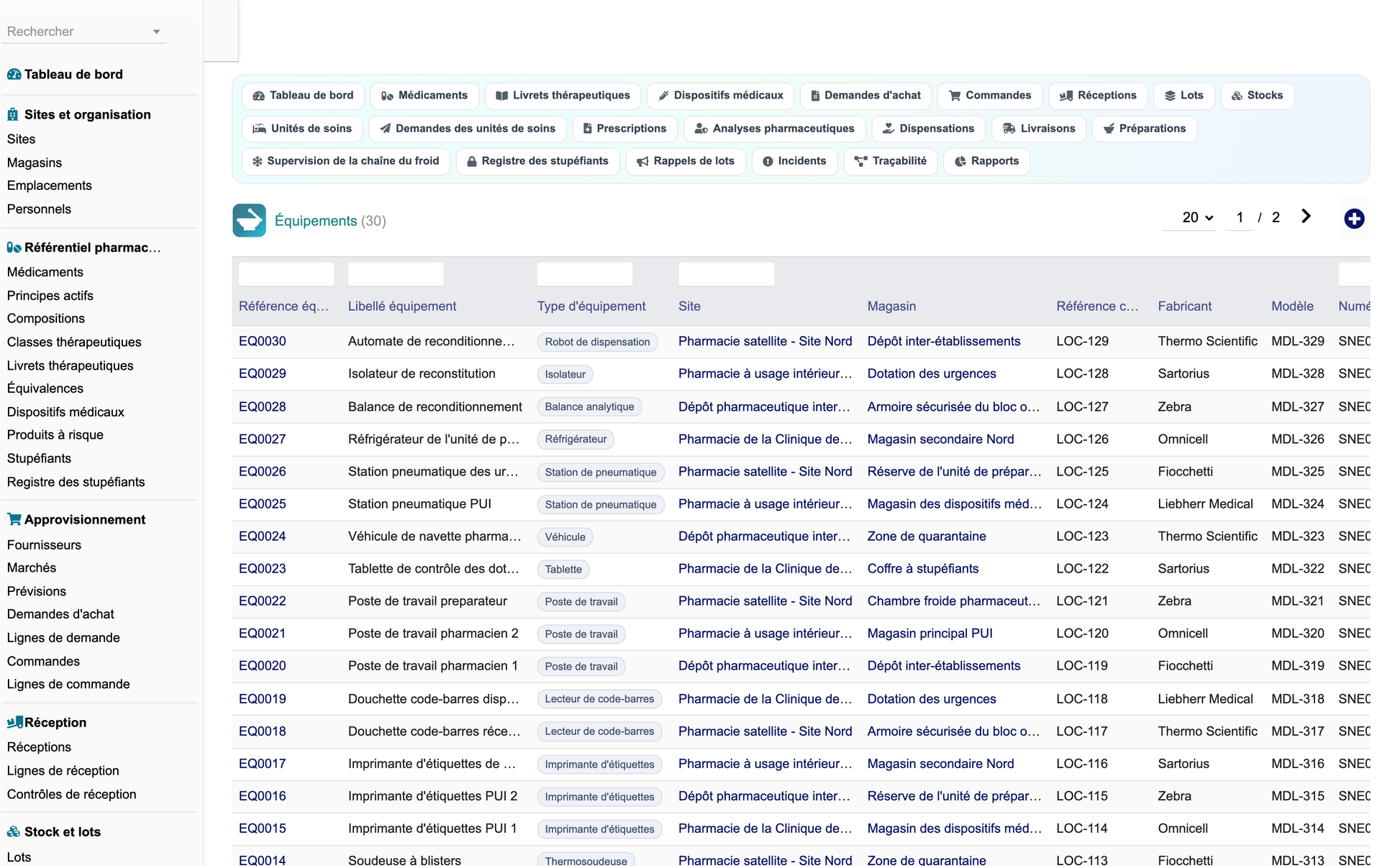This screenshot has width=1400, height=866.
Task: Click the snowflake icon of cold chain supervision
Action: click(257, 161)
